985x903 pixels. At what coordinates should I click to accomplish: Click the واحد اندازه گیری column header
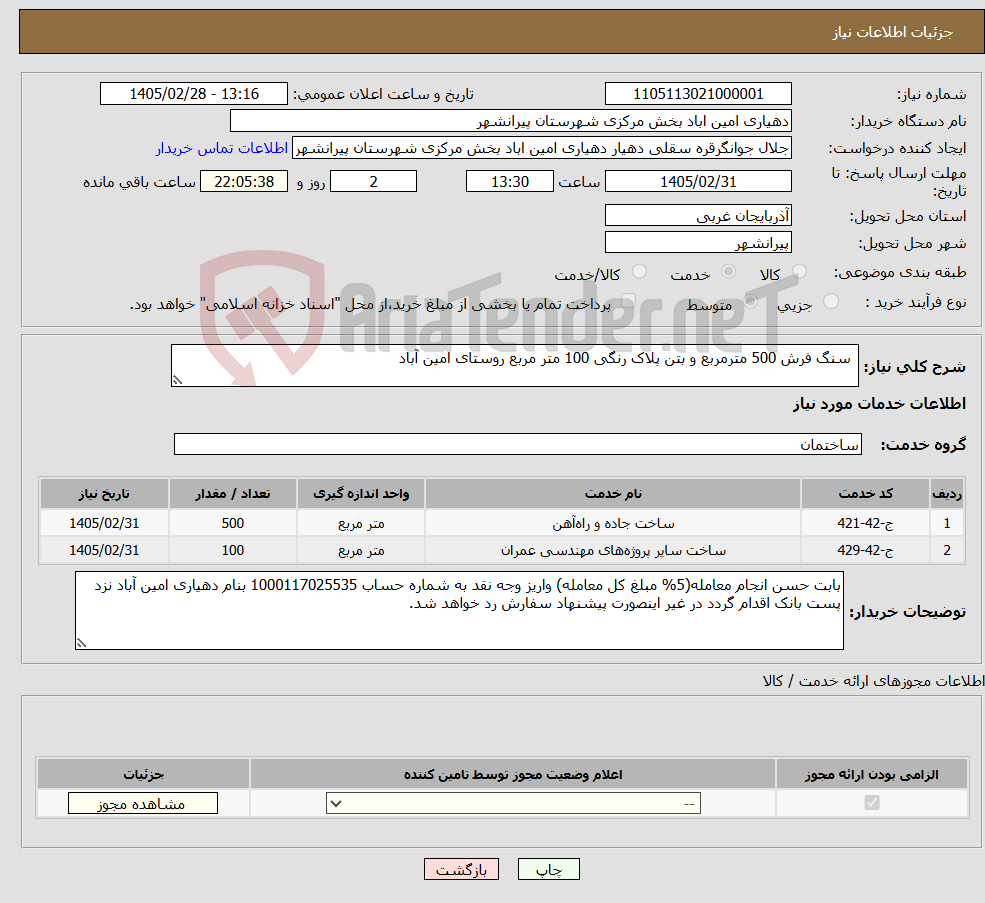point(361,494)
